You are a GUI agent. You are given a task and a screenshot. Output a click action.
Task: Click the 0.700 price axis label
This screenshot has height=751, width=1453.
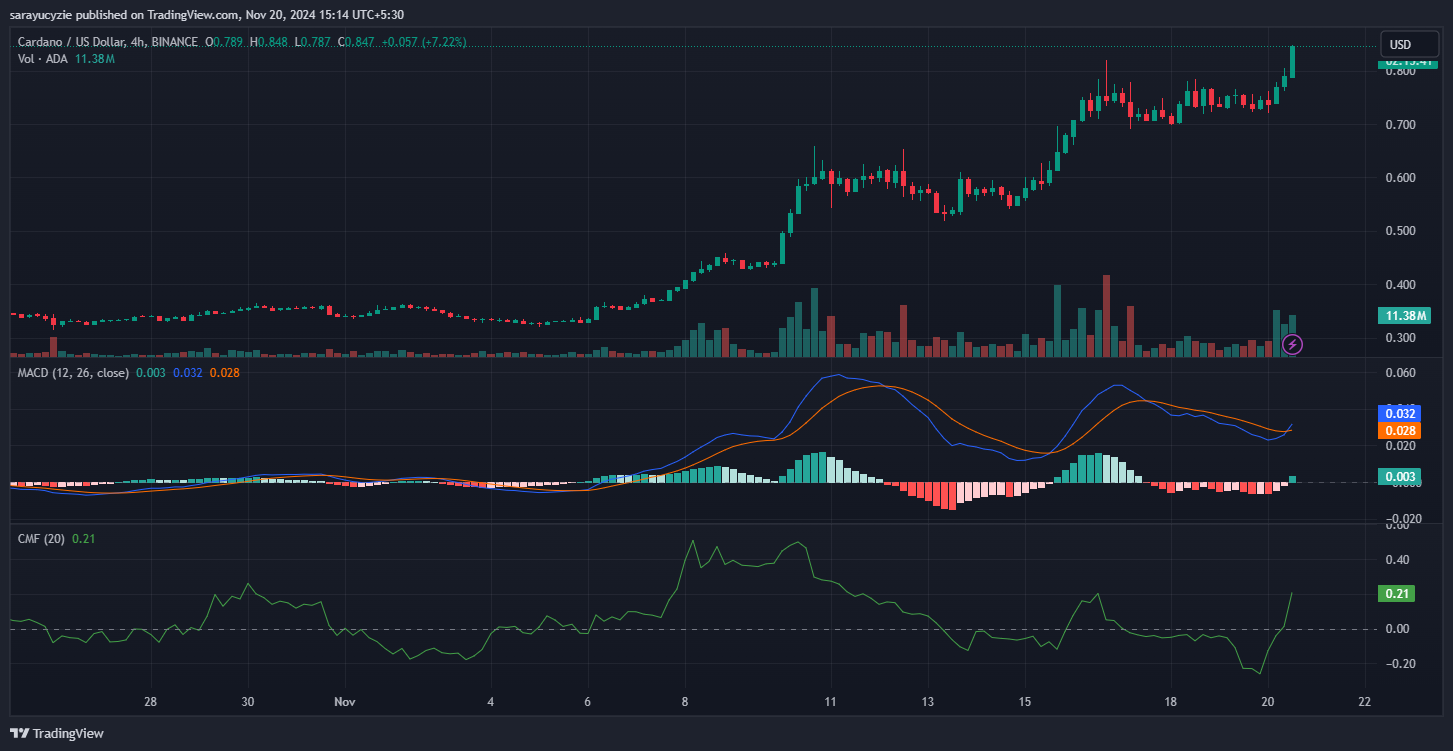[x=1399, y=125]
